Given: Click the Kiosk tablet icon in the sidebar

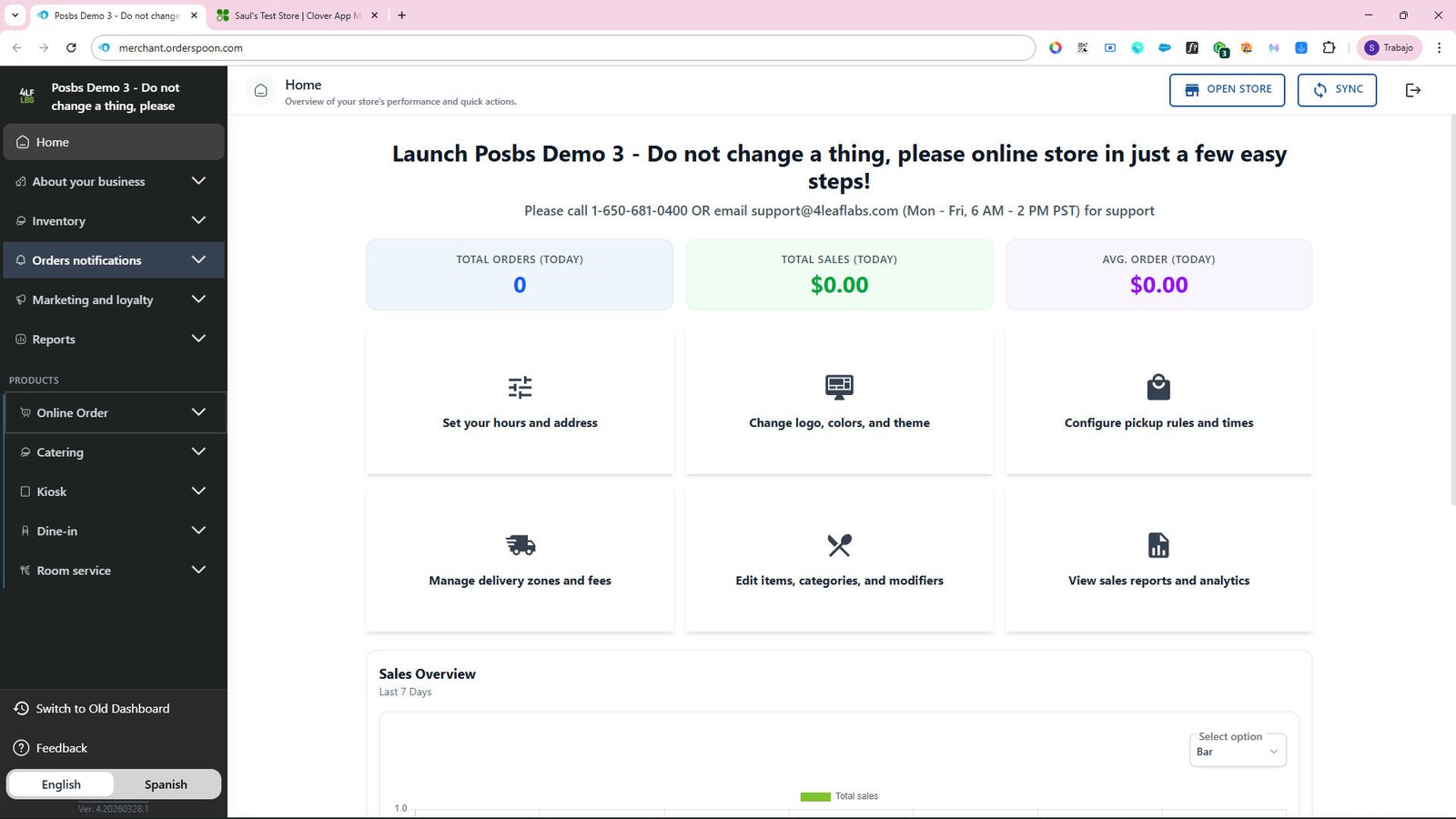Looking at the screenshot, I should [25, 491].
